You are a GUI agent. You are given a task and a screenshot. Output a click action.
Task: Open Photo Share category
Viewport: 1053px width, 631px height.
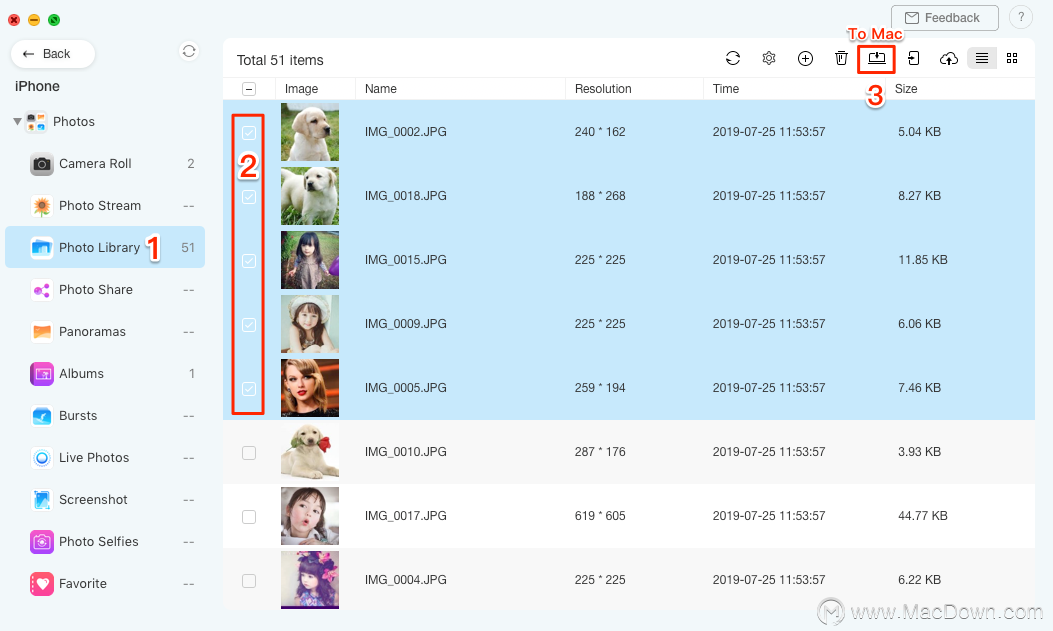pos(105,289)
